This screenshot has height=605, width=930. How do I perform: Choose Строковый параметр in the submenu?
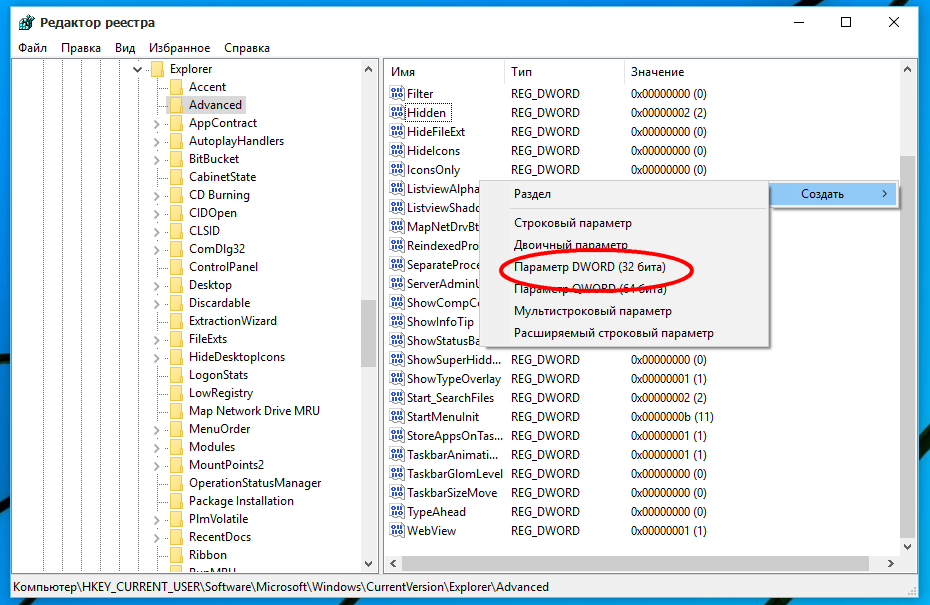tap(572, 223)
